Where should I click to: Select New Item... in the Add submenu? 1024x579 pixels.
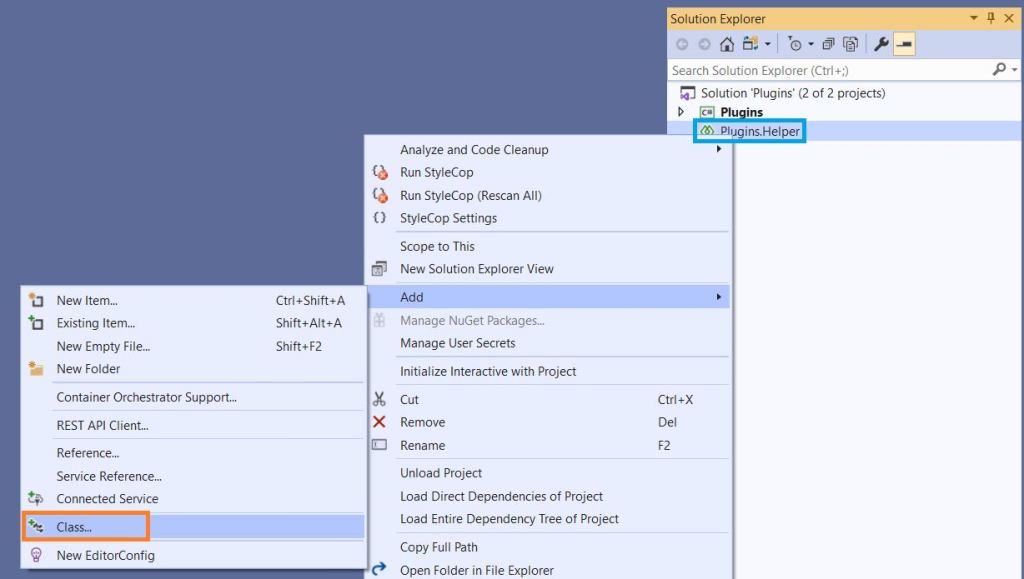click(87, 300)
